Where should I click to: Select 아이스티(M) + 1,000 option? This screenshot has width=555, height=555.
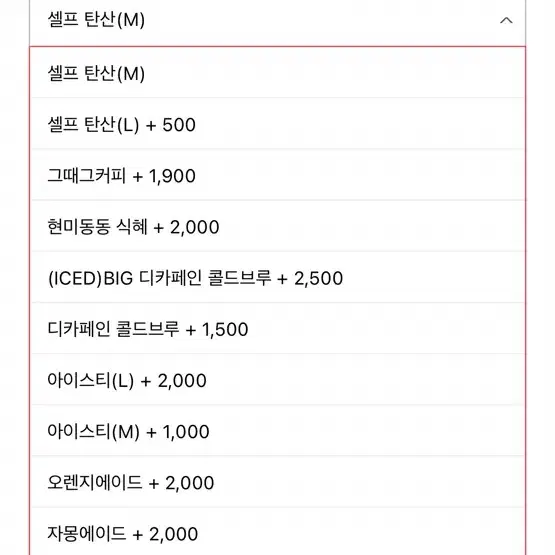[x=278, y=431]
